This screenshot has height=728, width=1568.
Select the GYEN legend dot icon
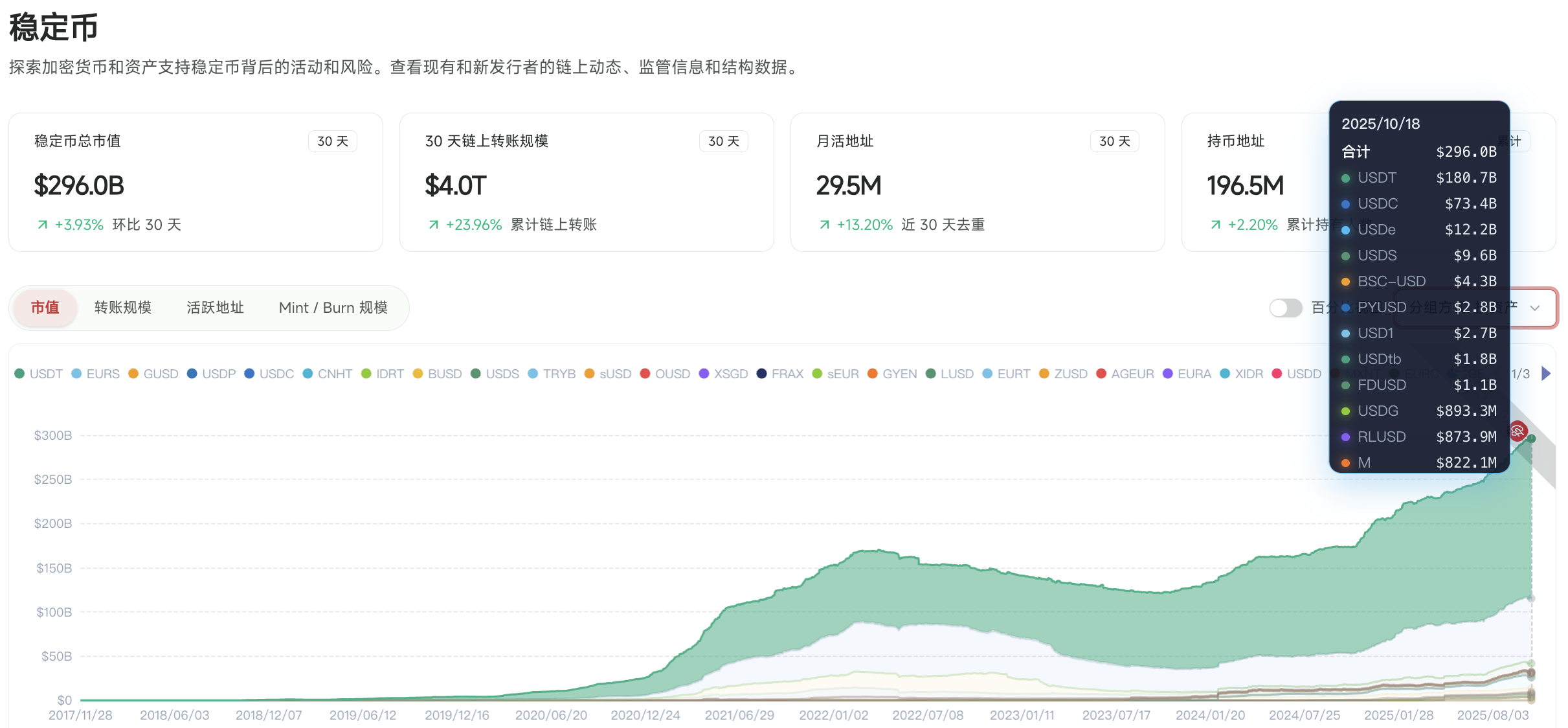coord(874,374)
